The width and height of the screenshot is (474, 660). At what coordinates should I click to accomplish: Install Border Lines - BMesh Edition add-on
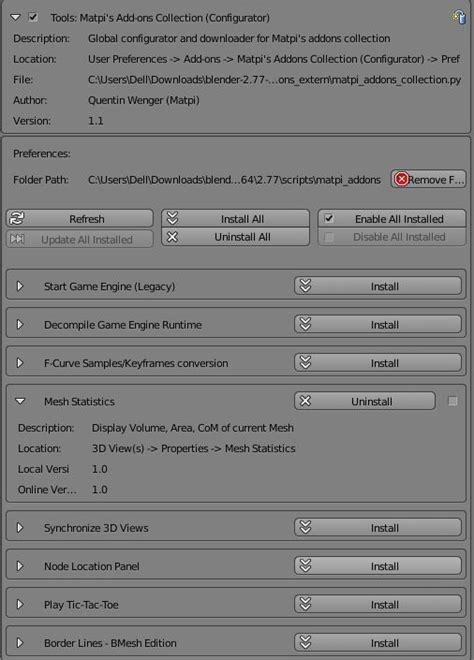click(x=378, y=643)
